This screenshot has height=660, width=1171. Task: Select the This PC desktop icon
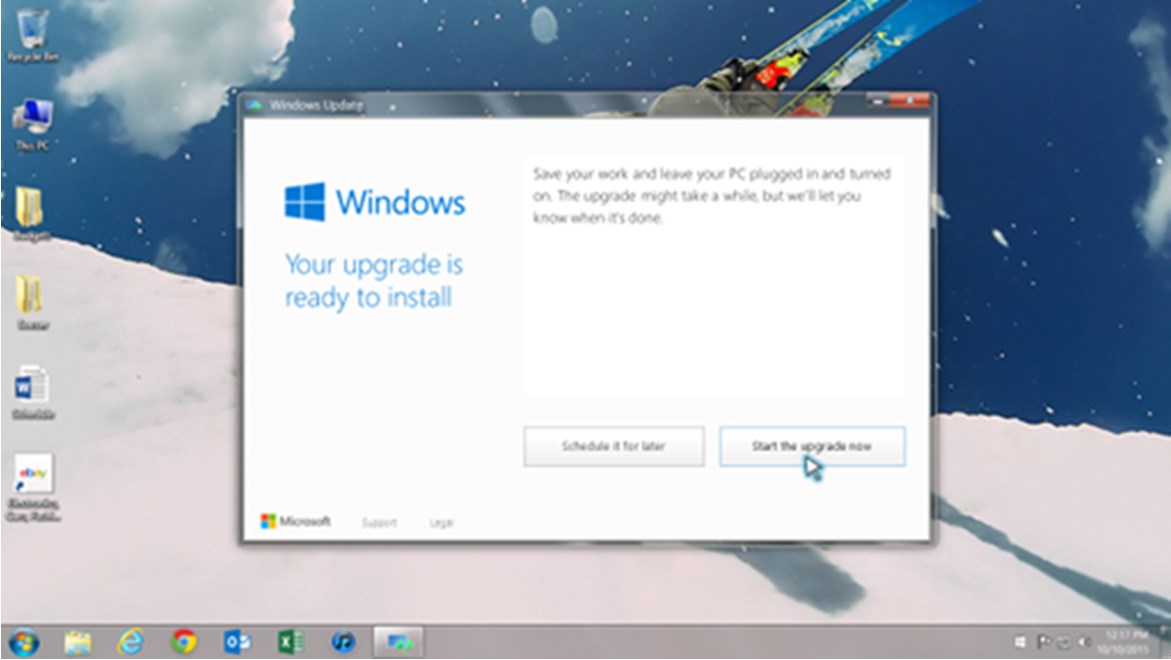[x=32, y=125]
